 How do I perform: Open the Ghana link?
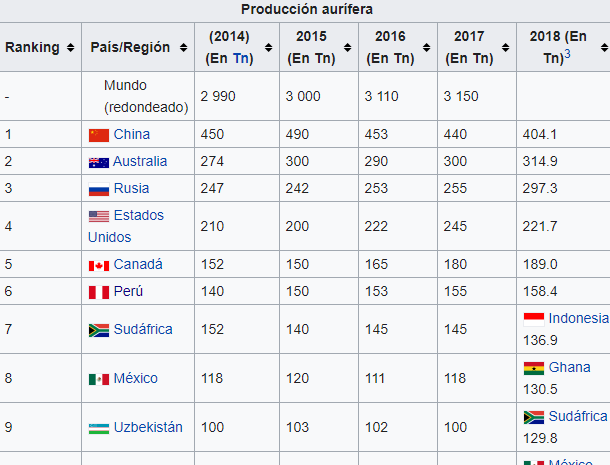[x=570, y=368]
